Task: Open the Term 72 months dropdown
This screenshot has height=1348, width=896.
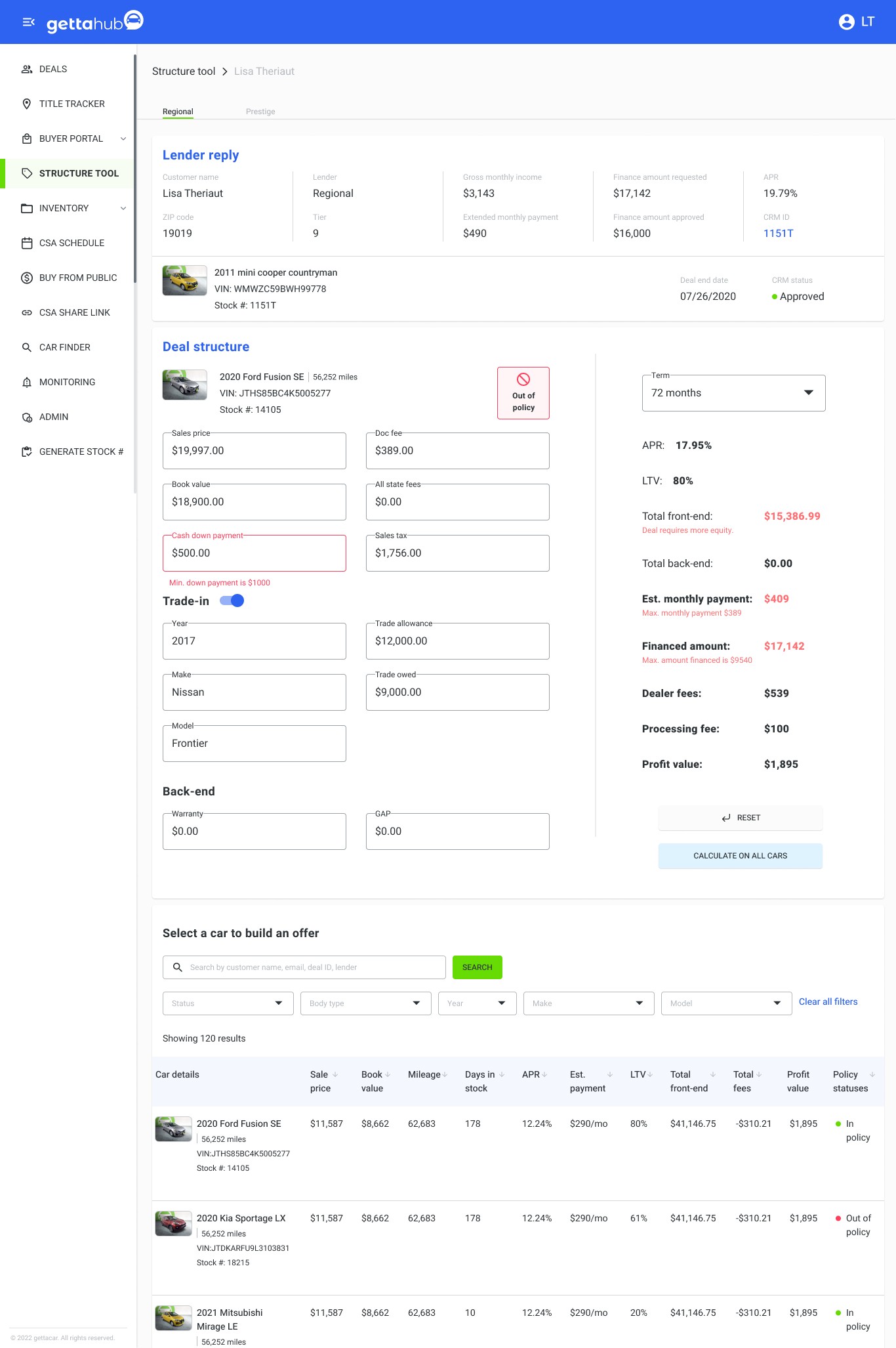Action: 734,393
